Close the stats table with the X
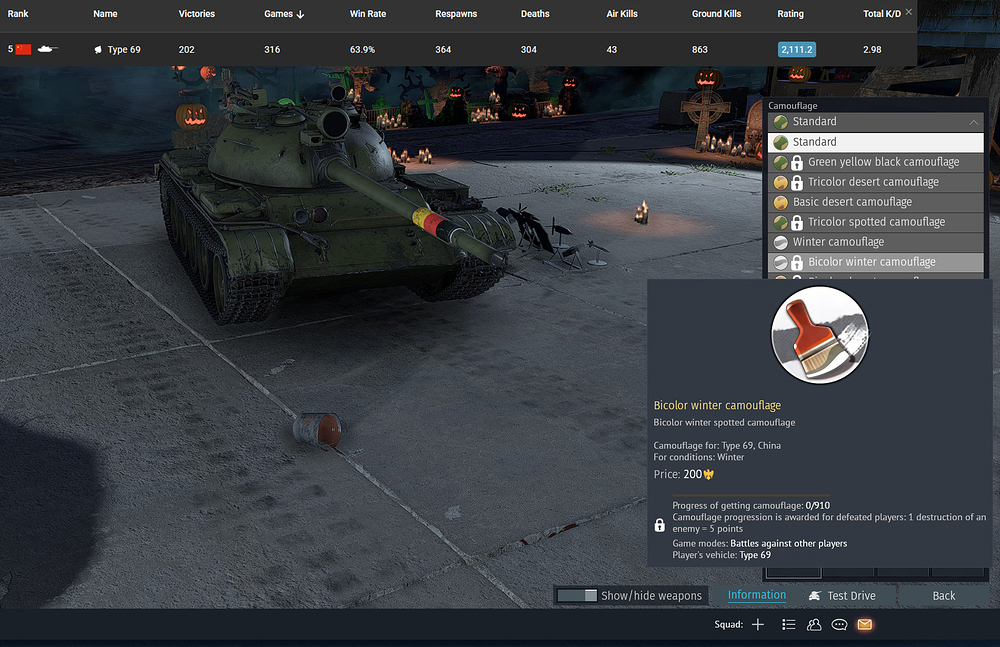Image resolution: width=1000 pixels, height=647 pixels. (x=909, y=11)
